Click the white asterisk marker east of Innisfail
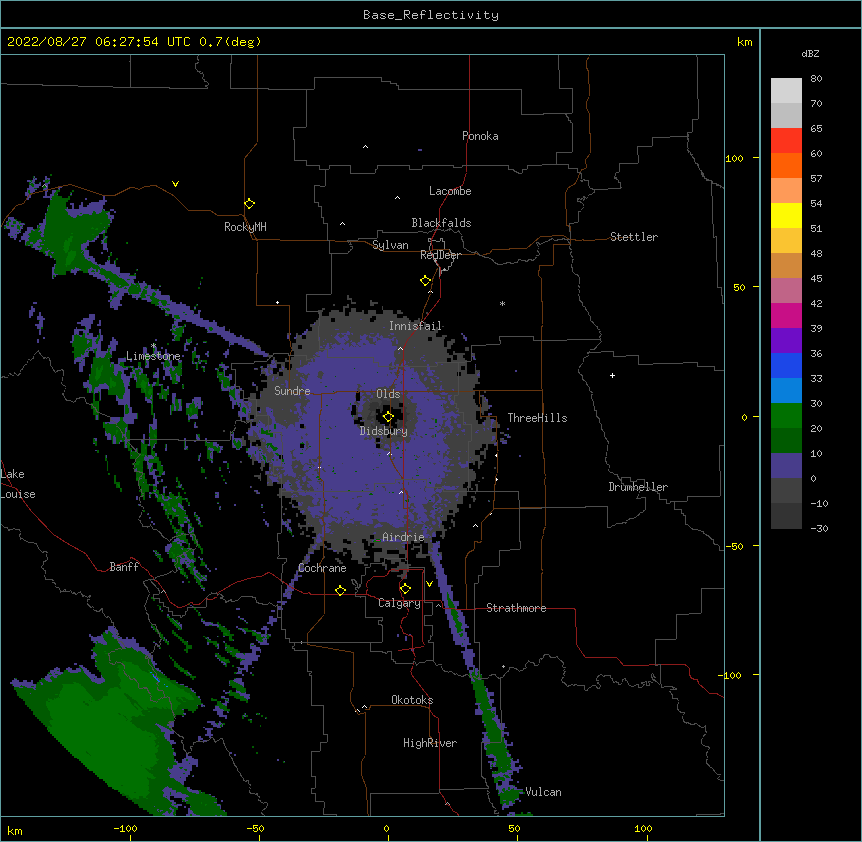Screen dimensions: 862x842 tap(502, 303)
